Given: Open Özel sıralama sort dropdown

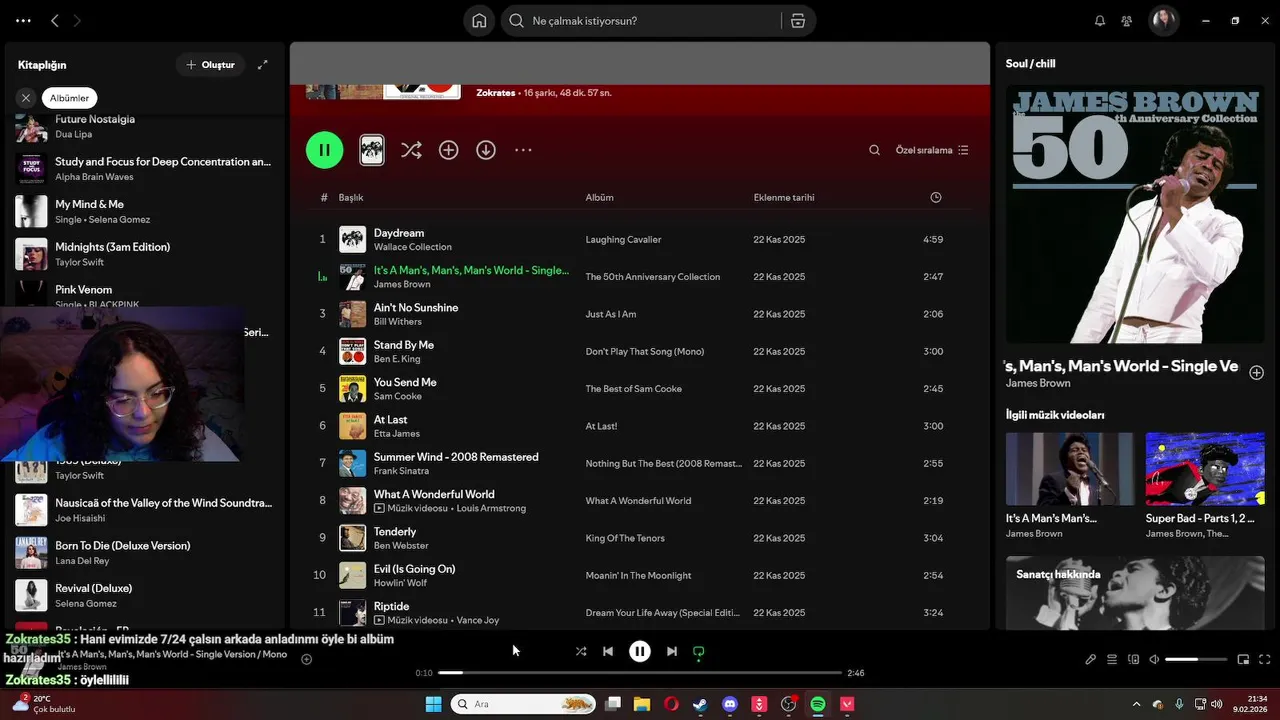Looking at the screenshot, I should pyautogui.click(x=932, y=150).
